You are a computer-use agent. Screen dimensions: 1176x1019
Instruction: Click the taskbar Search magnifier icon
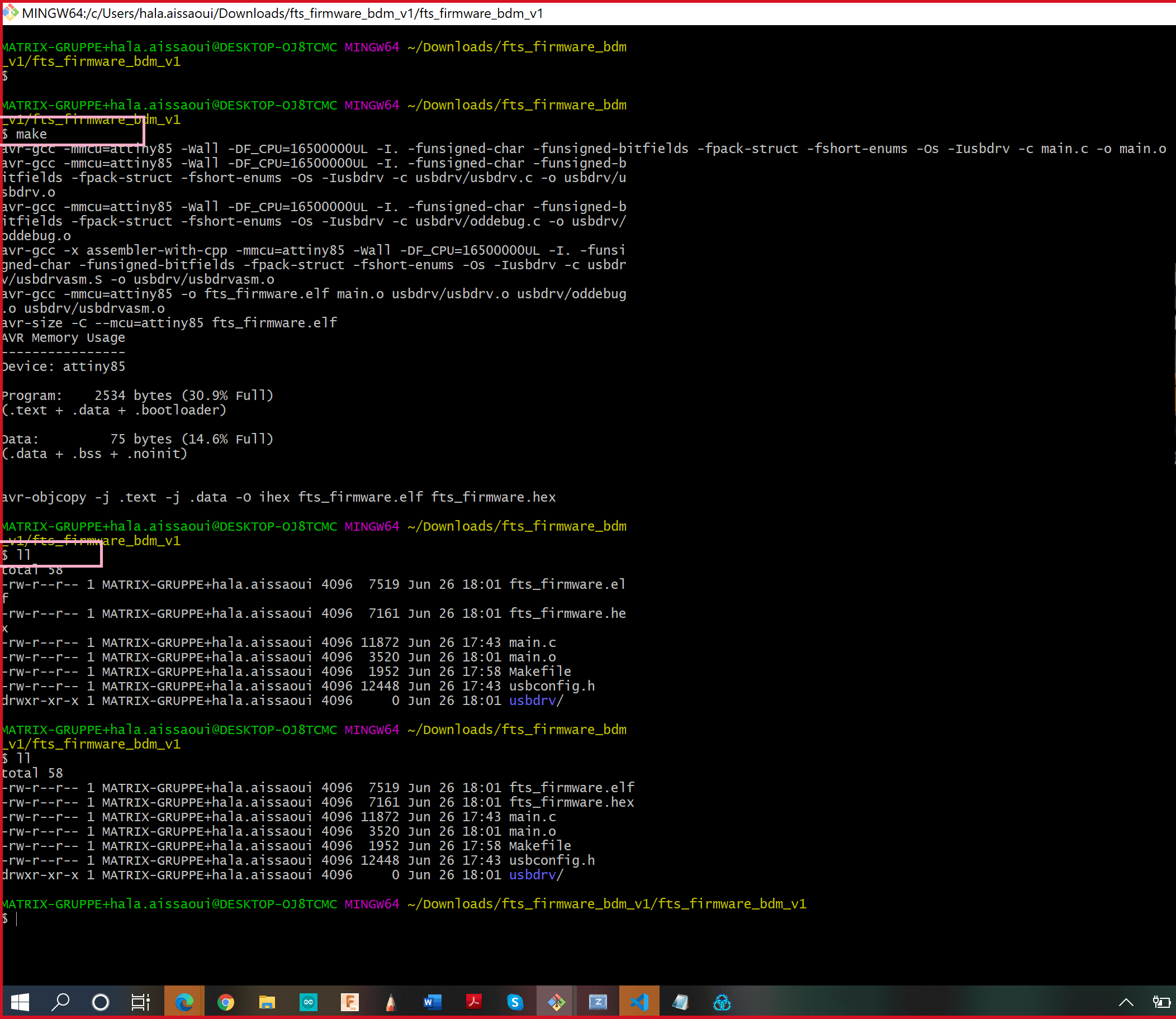click(60, 1002)
